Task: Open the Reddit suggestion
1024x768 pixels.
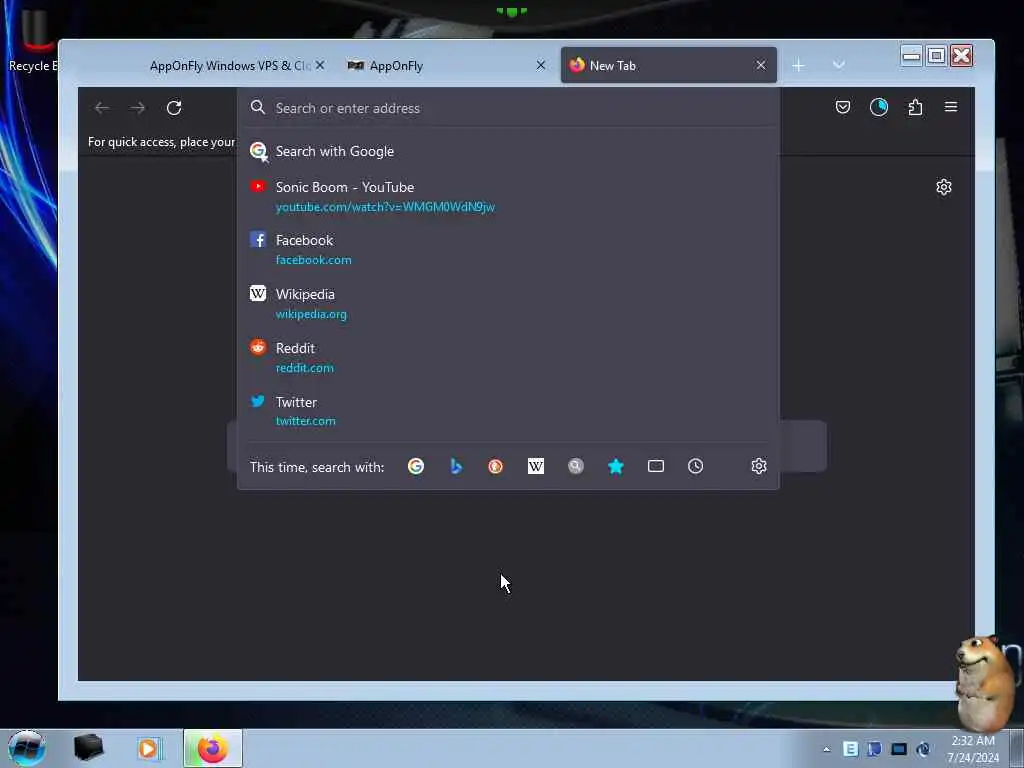Action: click(508, 357)
